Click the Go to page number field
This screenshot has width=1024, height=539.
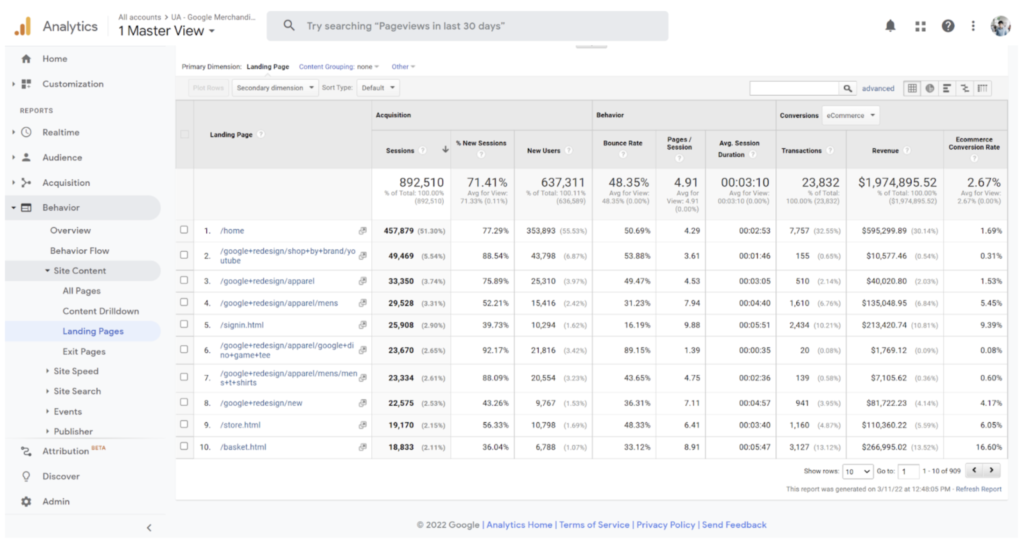908,471
